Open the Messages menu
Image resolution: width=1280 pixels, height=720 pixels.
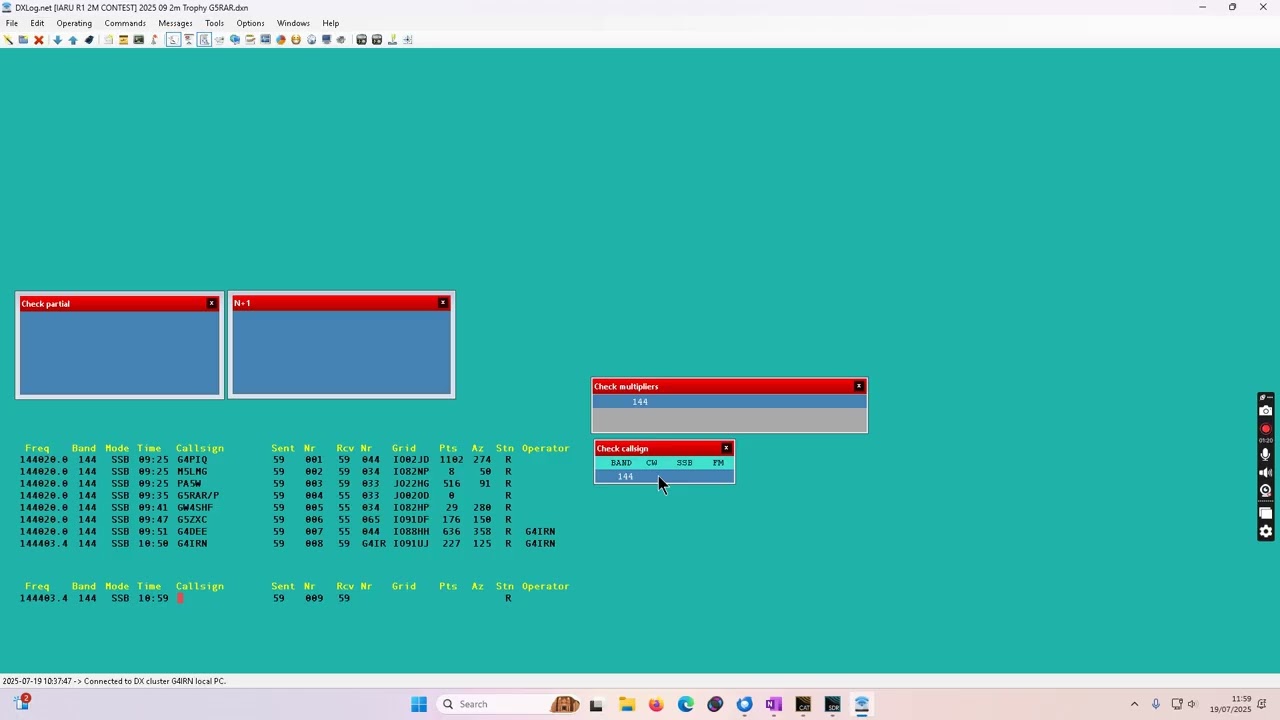click(x=175, y=23)
